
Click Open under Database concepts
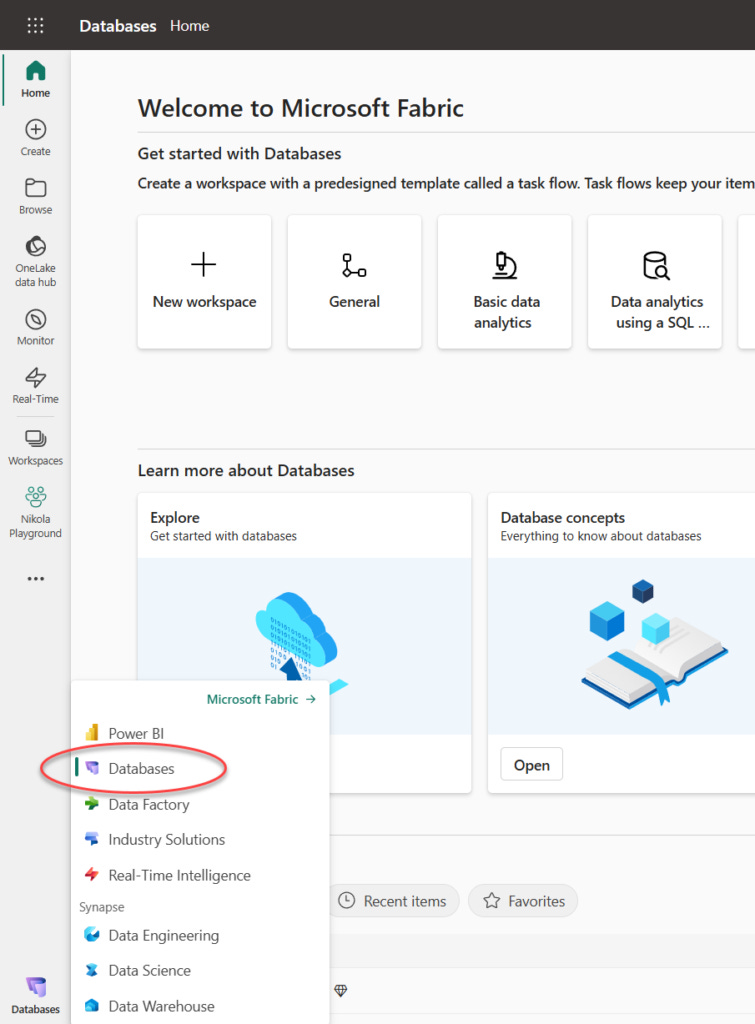[x=532, y=765]
